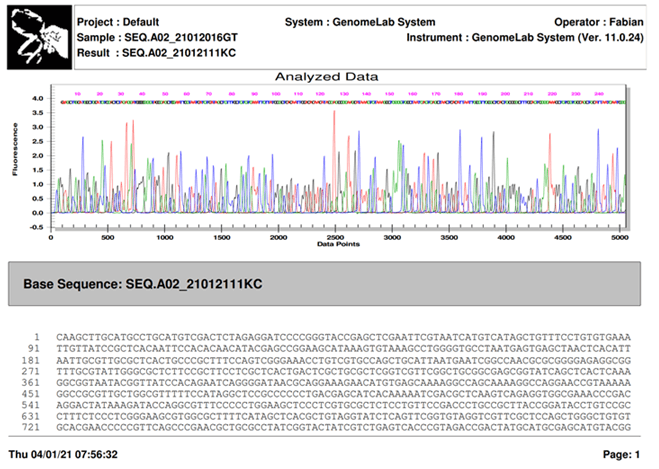The width and height of the screenshot is (659, 469).
Task: Click the 4.0 value on y-axis
Action: pos(36,99)
